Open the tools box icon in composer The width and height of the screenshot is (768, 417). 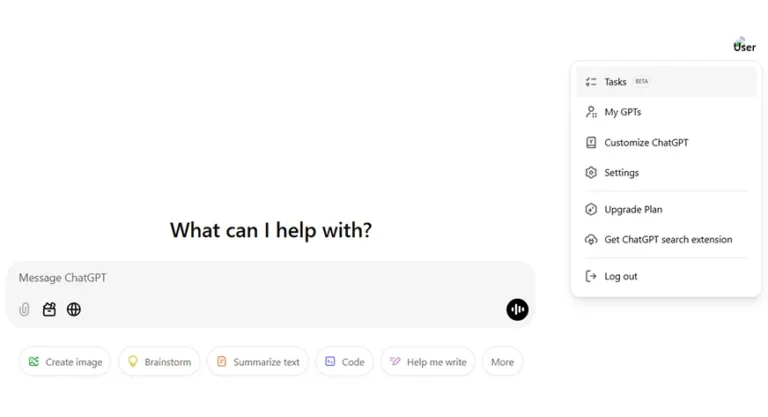49,310
